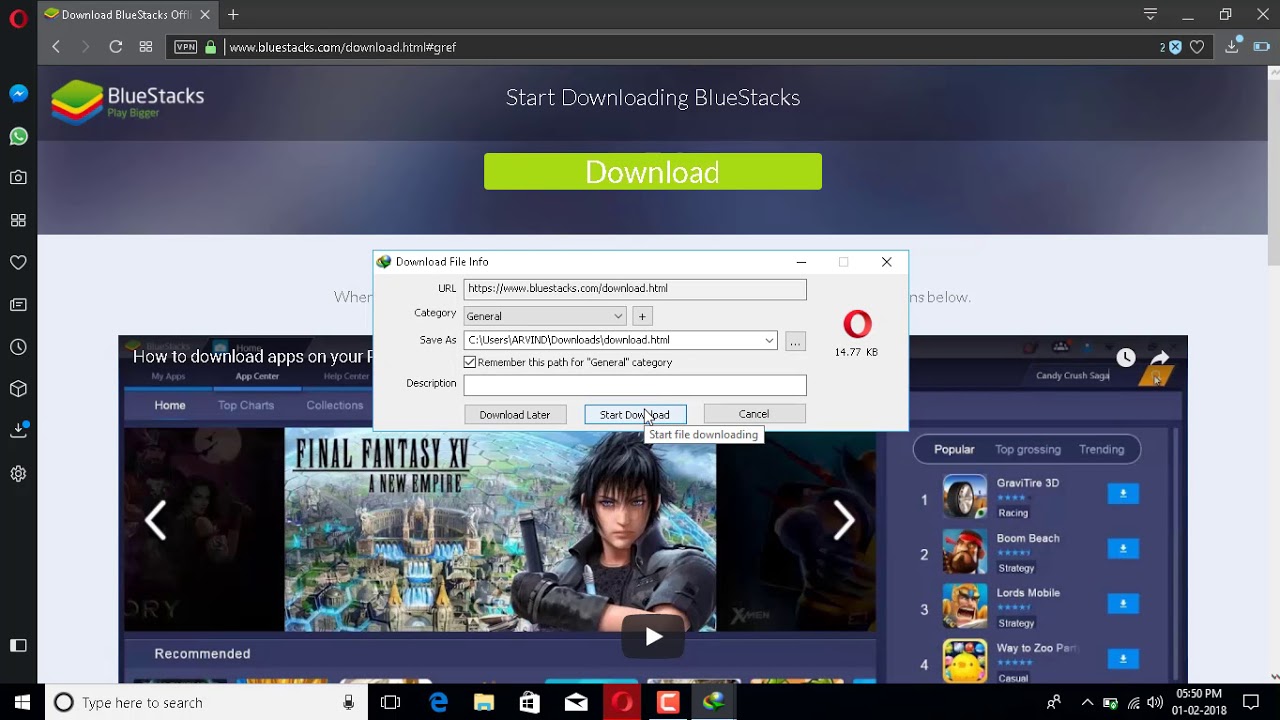Bookmark page with heart icon
The height and width of the screenshot is (720, 1280).
click(1197, 47)
